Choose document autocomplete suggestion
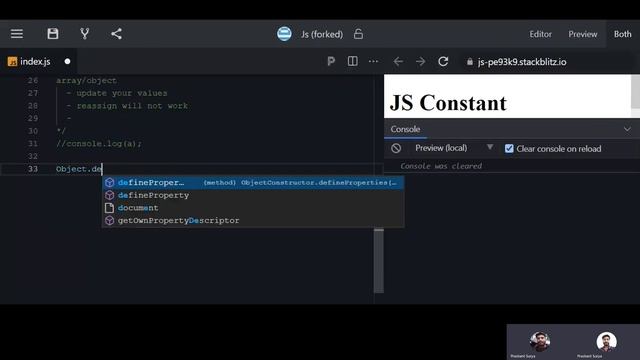Viewport: 640px width, 360px height. tap(253, 208)
